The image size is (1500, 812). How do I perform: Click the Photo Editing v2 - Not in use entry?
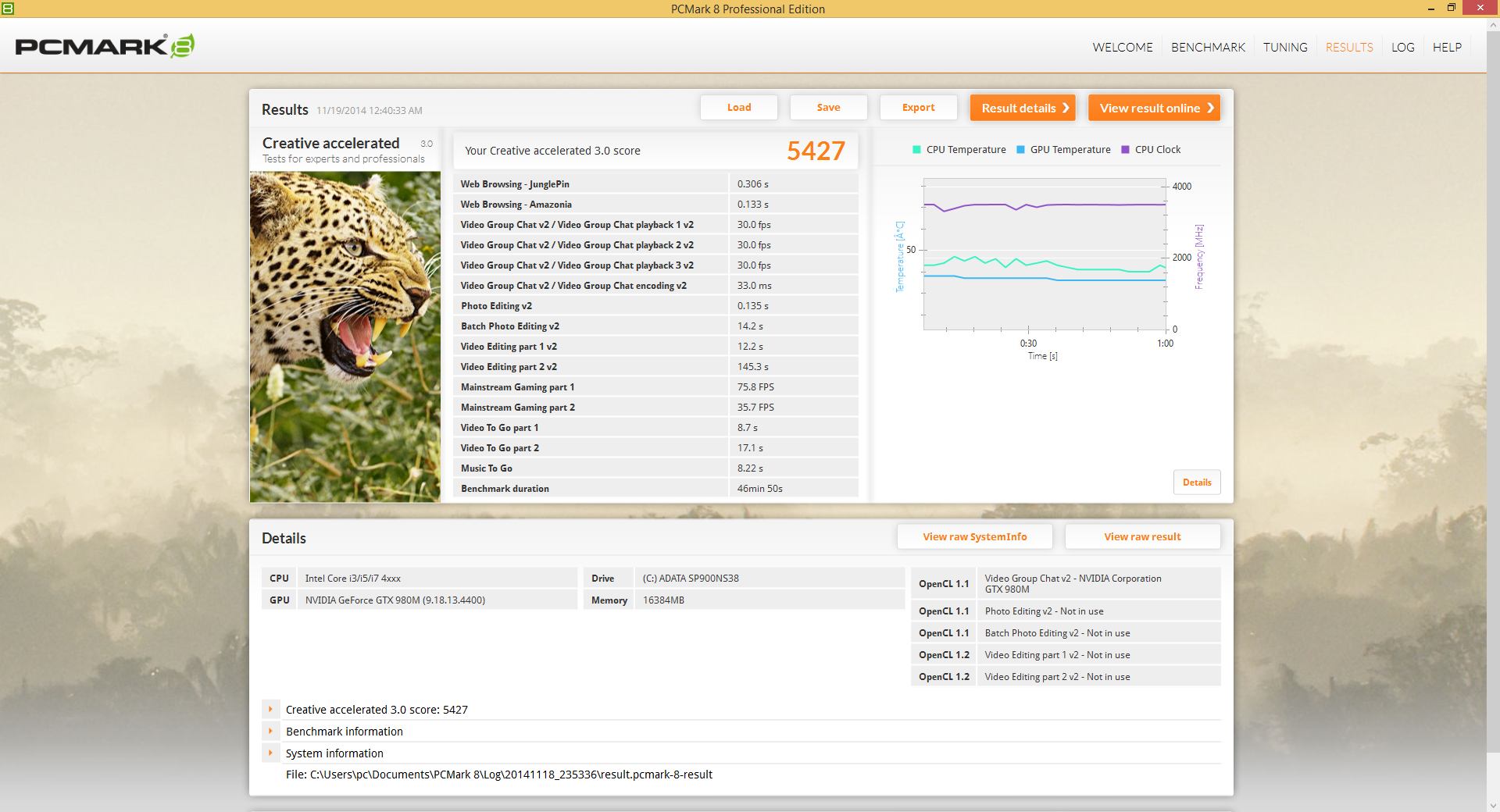pos(1044,611)
